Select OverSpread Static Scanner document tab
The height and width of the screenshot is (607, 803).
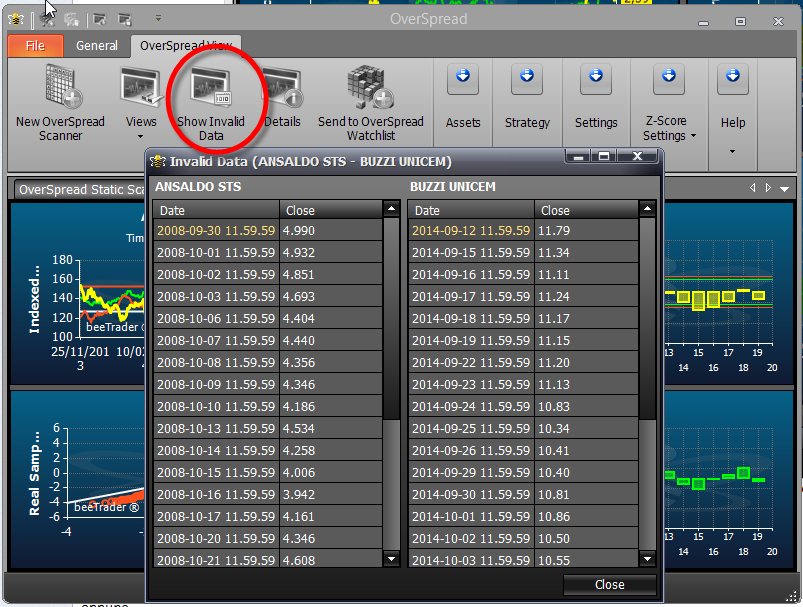point(80,190)
